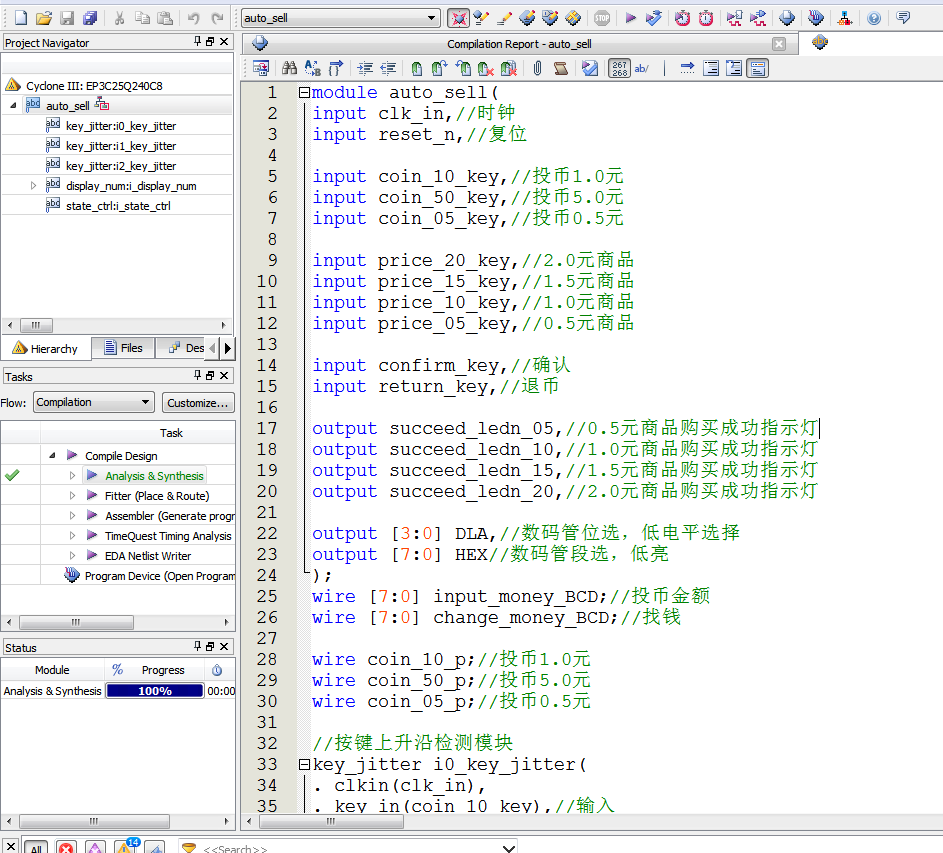Select state_ctrl:i_state_ctrl in hierarchy
943x853 pixels.
[x=118, y=206]
